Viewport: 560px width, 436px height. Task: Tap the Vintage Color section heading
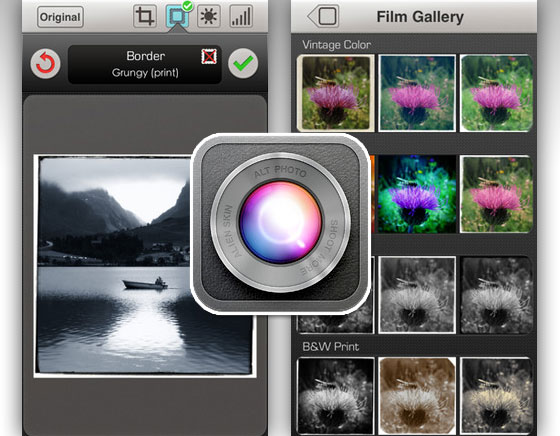336,45
